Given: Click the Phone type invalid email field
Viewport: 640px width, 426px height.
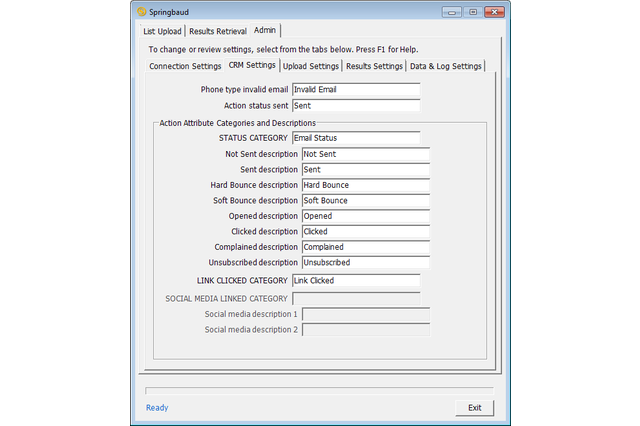Looking at the screenshot, I should click(x=355, y=90).
